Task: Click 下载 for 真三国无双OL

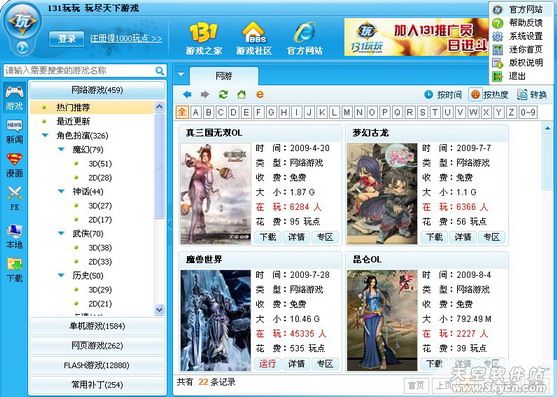Action: 267,237
